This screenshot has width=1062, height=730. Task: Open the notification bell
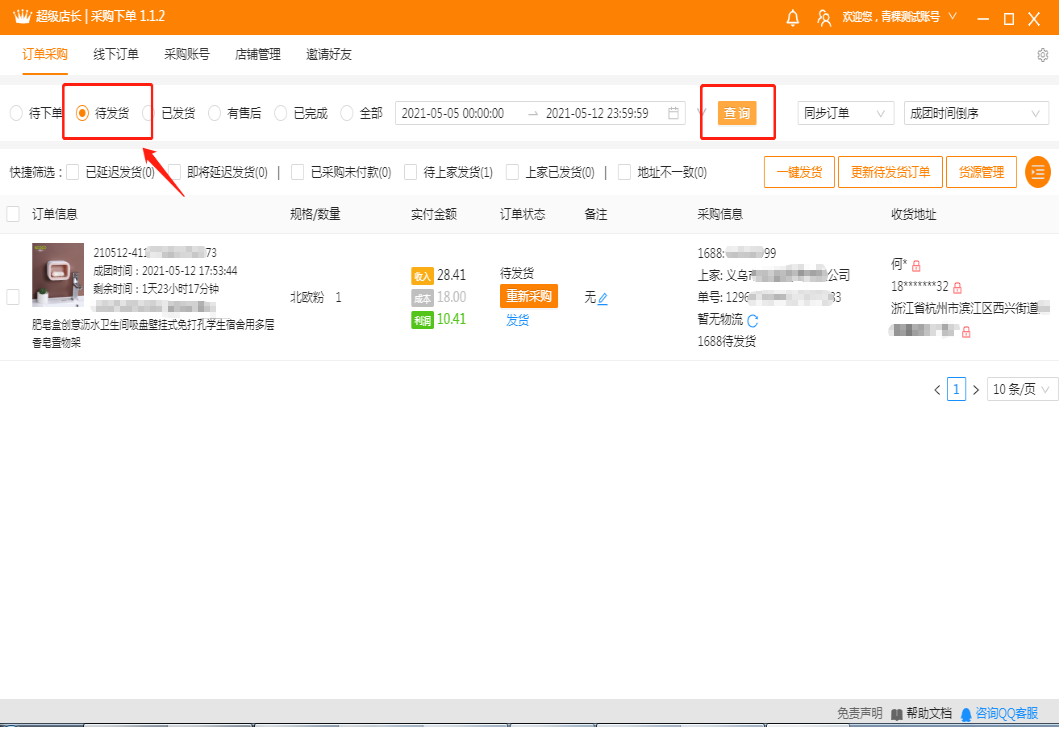click(792, 18)
